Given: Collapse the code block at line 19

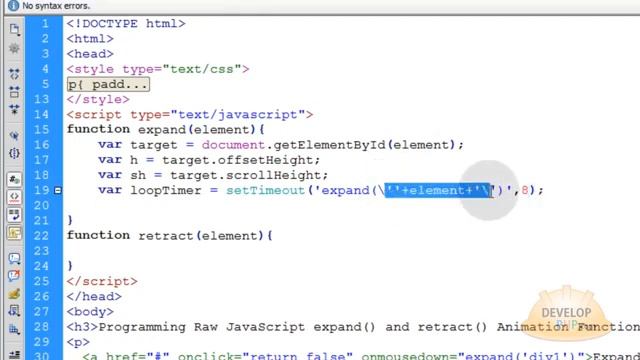Looking at the screenshot, I should point(58,190).
